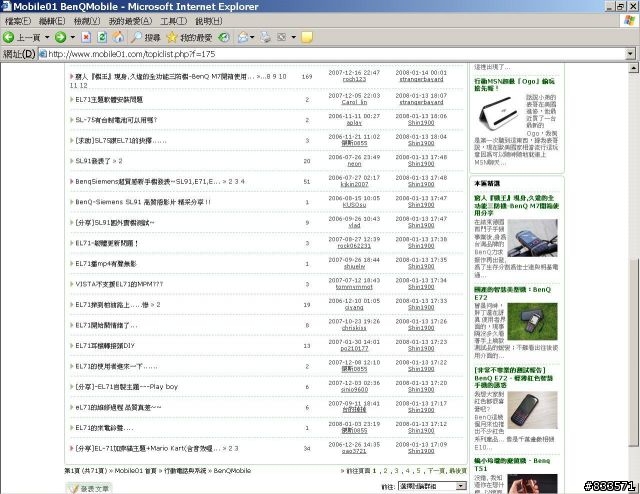Open BenqSiemens SL91,E71 topic link
Viewport: 640px width, 494px height.
[148, 182]
